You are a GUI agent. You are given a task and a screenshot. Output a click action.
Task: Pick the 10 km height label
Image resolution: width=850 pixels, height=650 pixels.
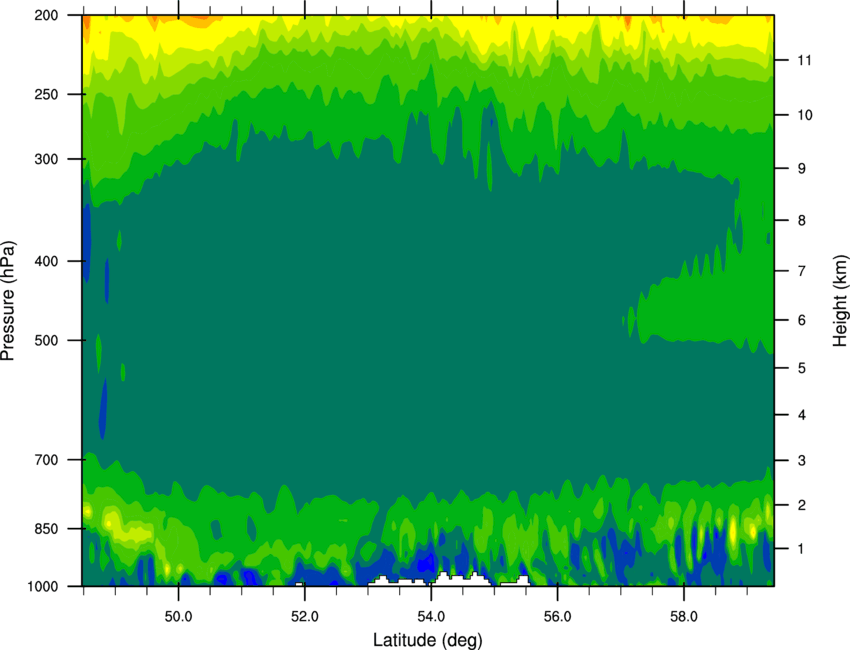(804, 115)
